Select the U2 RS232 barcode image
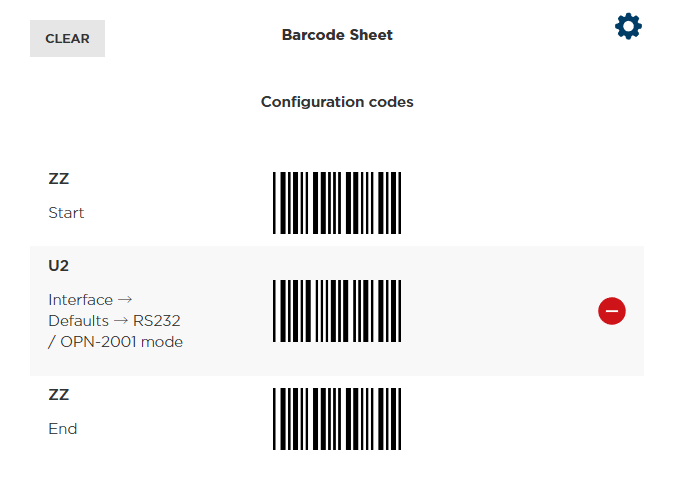This screenshot has width=684, height=484. click(x=337, y=311)
